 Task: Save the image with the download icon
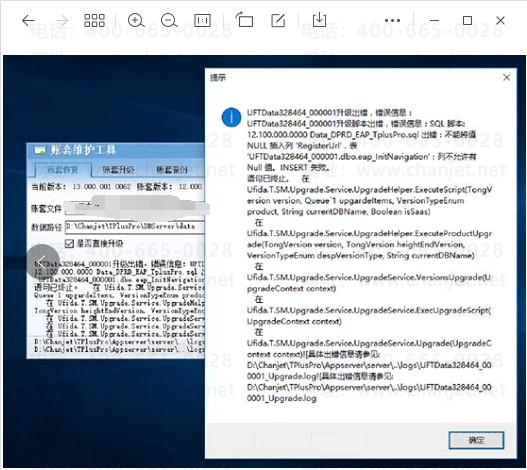(319, 20)
